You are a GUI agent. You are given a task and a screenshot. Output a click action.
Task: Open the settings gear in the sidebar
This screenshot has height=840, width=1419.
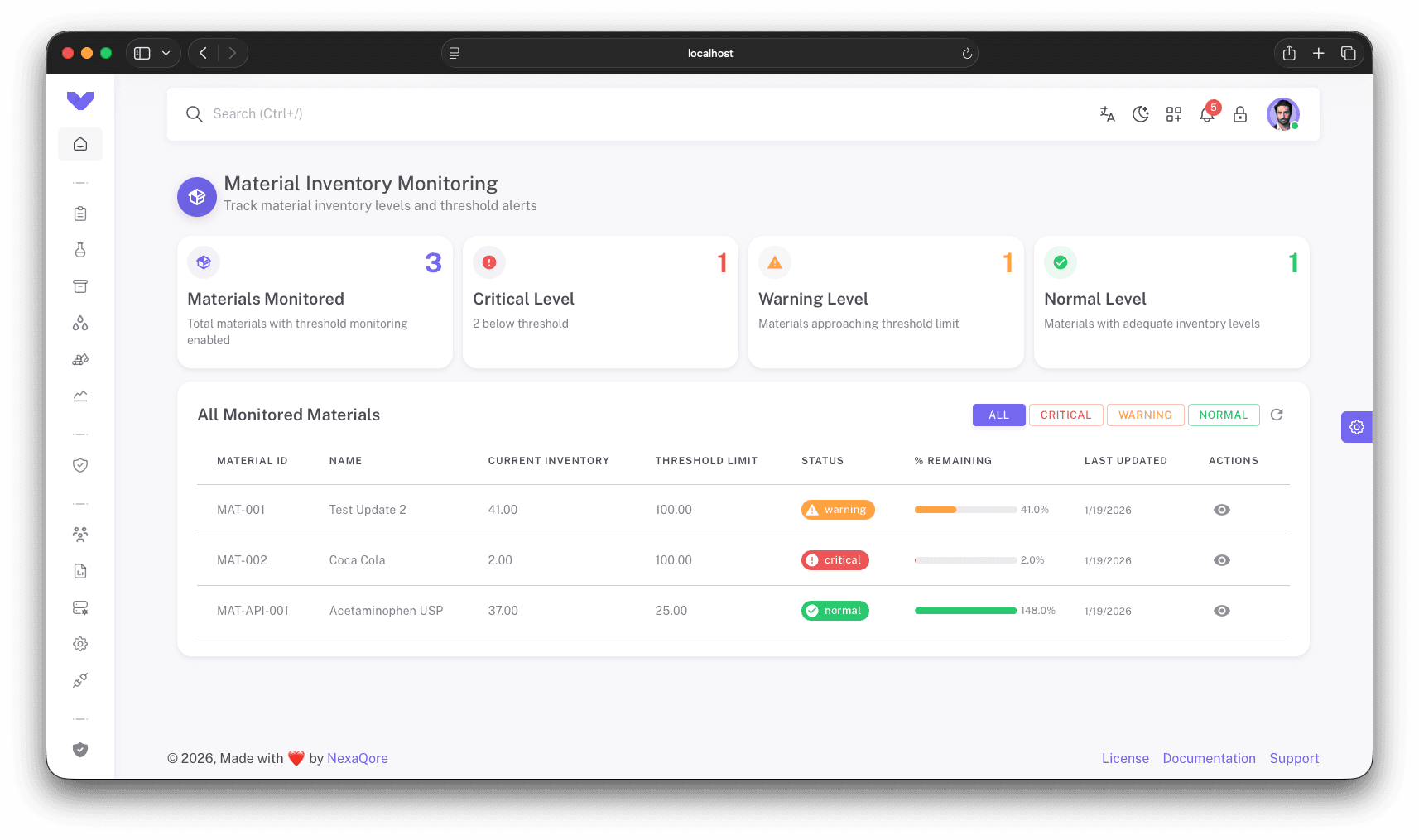click(79, 643)
